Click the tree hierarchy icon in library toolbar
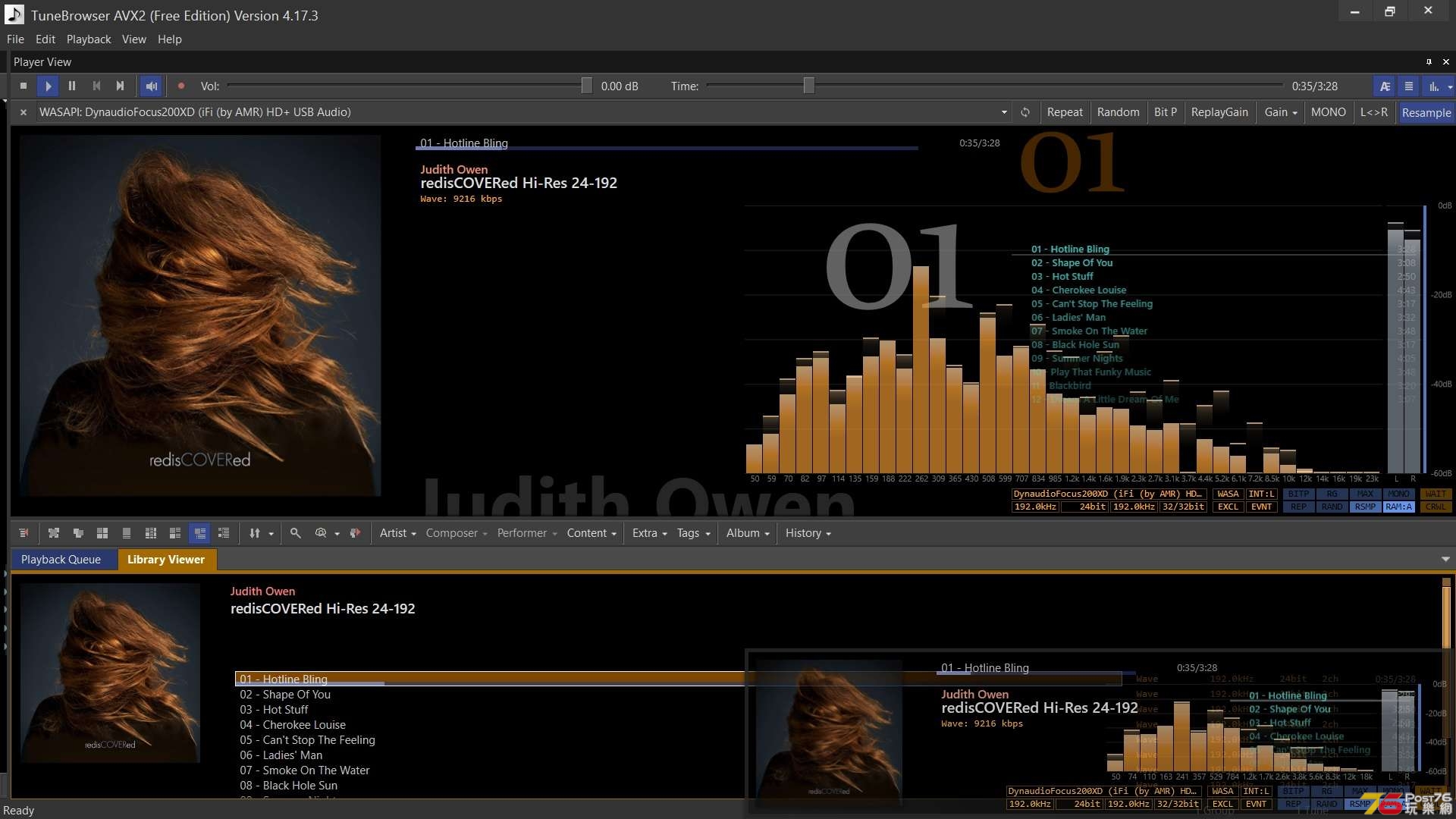The height and width of the screenshot is (819, 1456). 78,533
